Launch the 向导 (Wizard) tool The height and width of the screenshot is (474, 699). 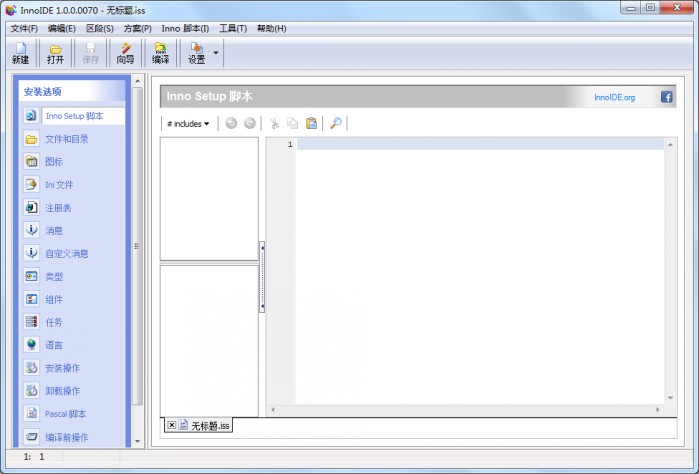(125, 53)
